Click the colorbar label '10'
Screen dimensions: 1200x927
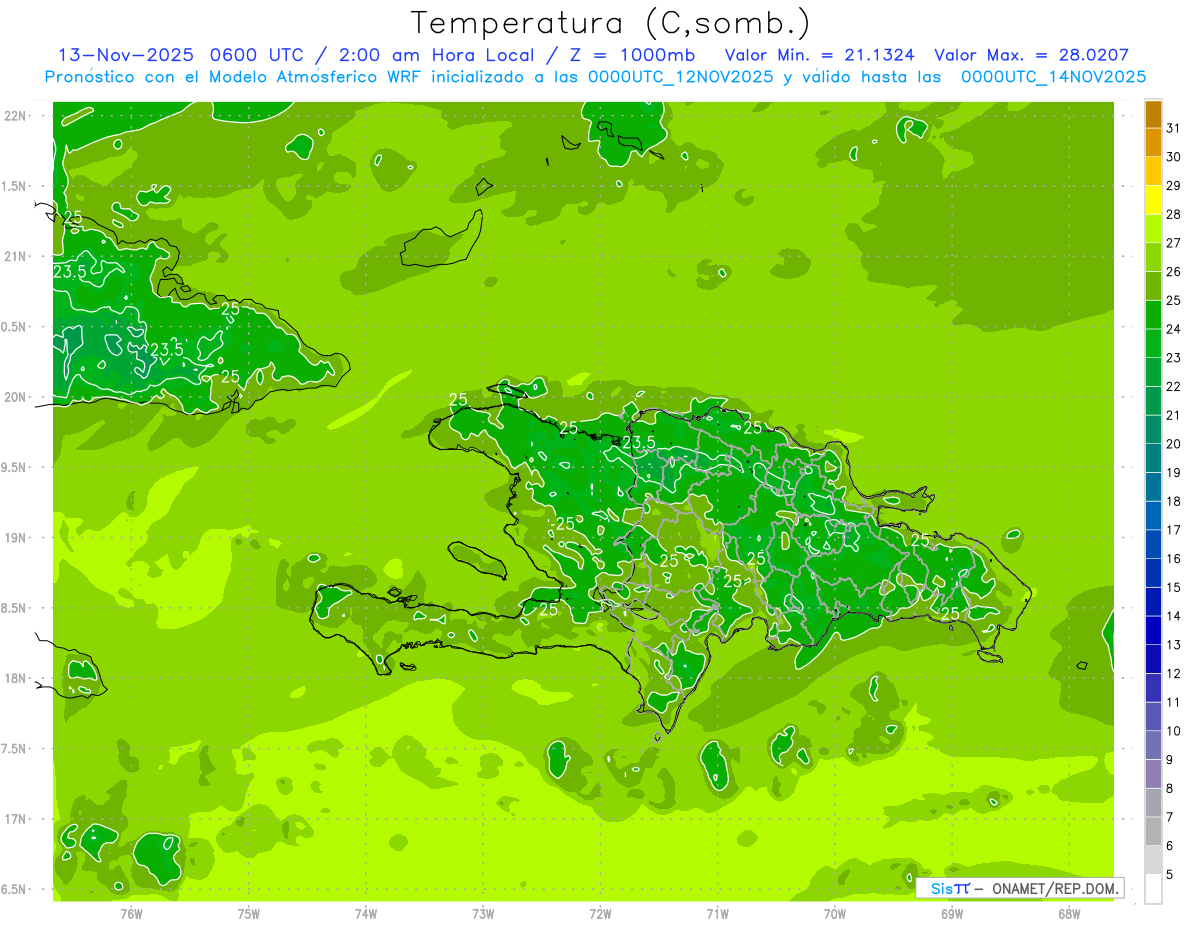[1174, 731]
